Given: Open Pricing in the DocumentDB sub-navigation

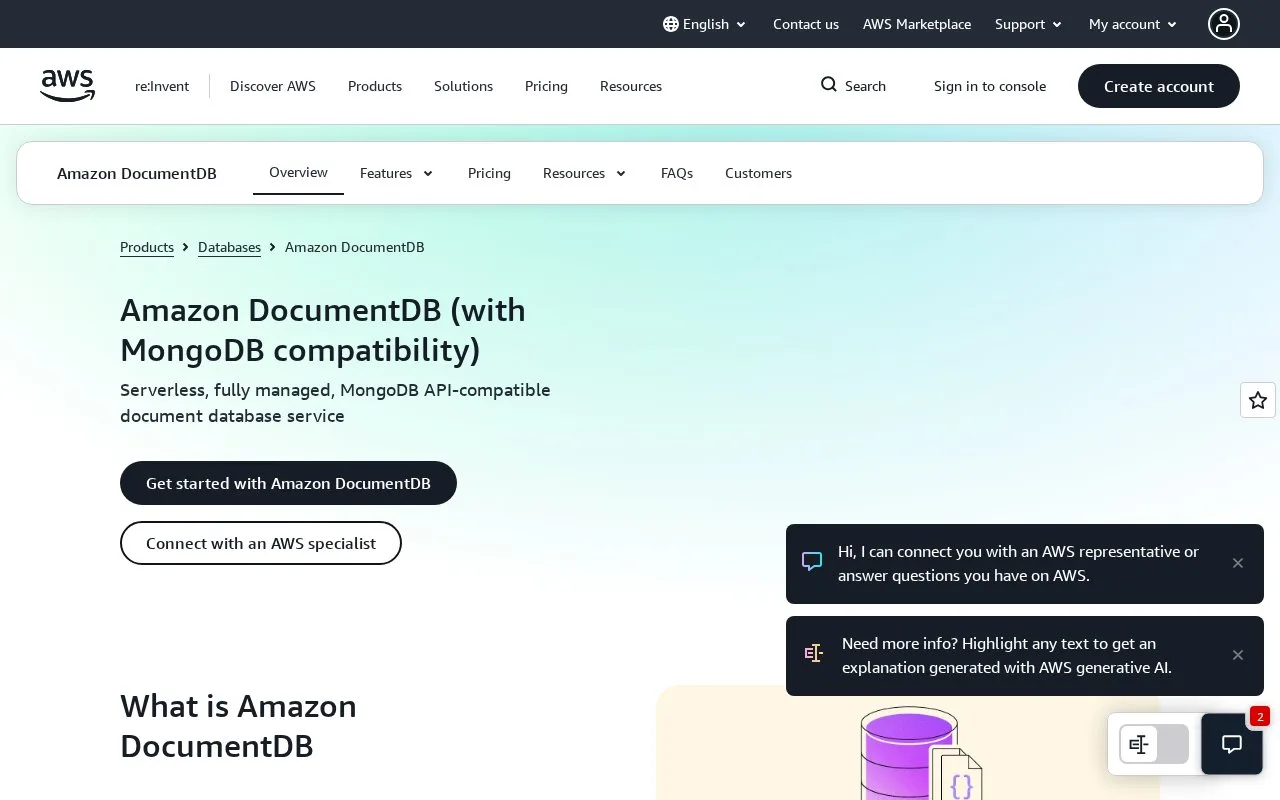Looking at the screenshot, I should pyautogui.click(x=489, y=173).
